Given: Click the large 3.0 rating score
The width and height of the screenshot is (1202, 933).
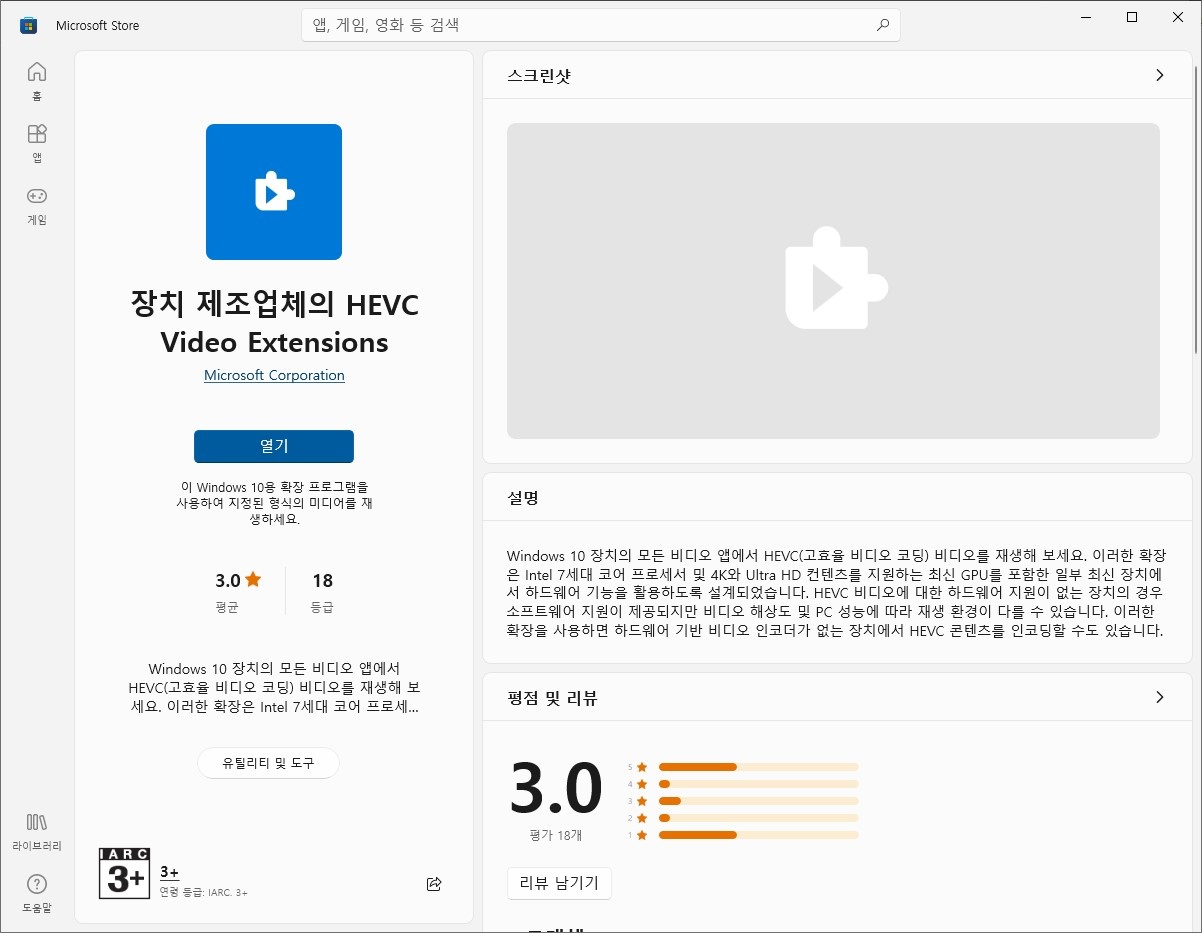Looking at the screenshot, I should 556,788.
